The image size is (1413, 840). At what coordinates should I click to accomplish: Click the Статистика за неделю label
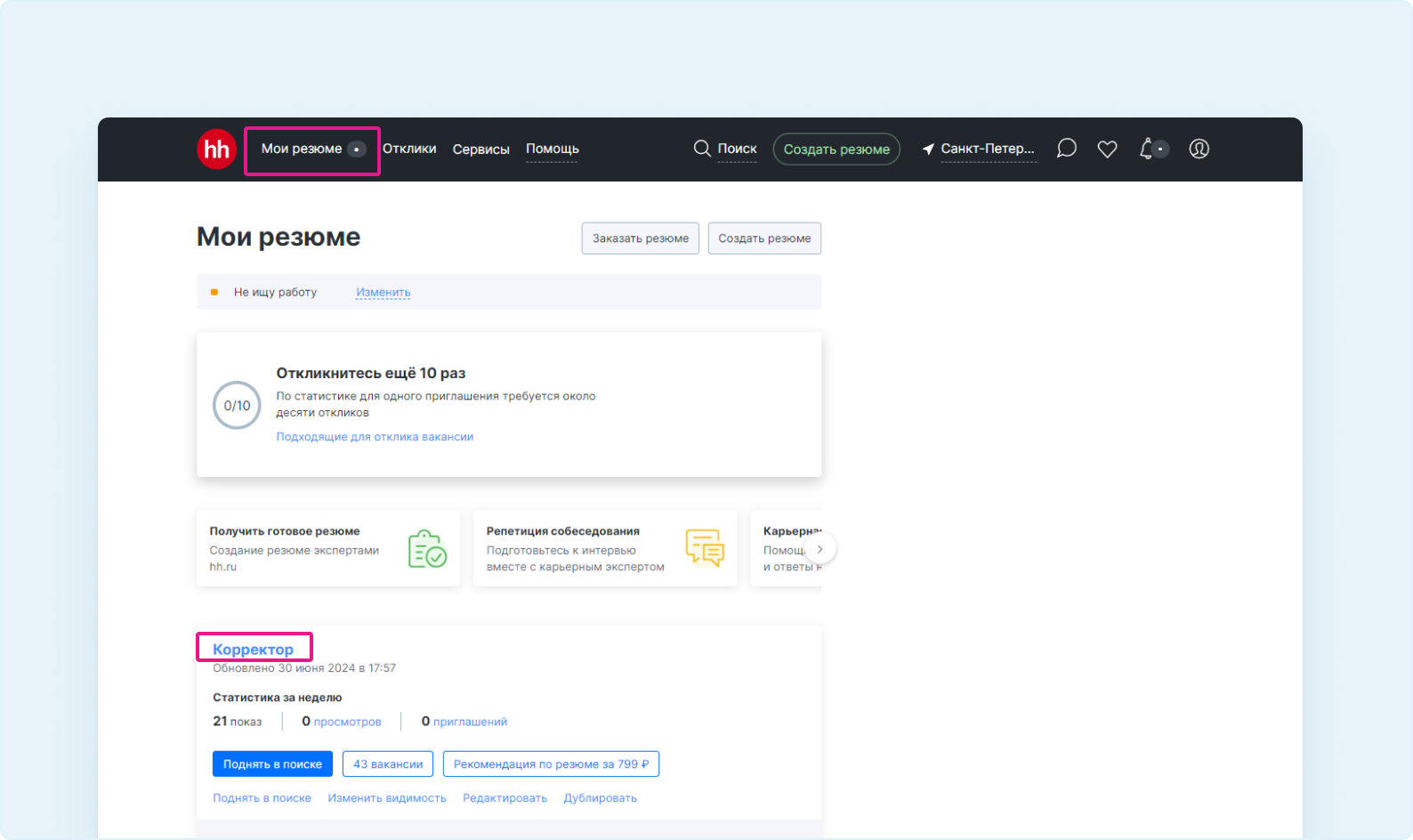tap(278, 698)
